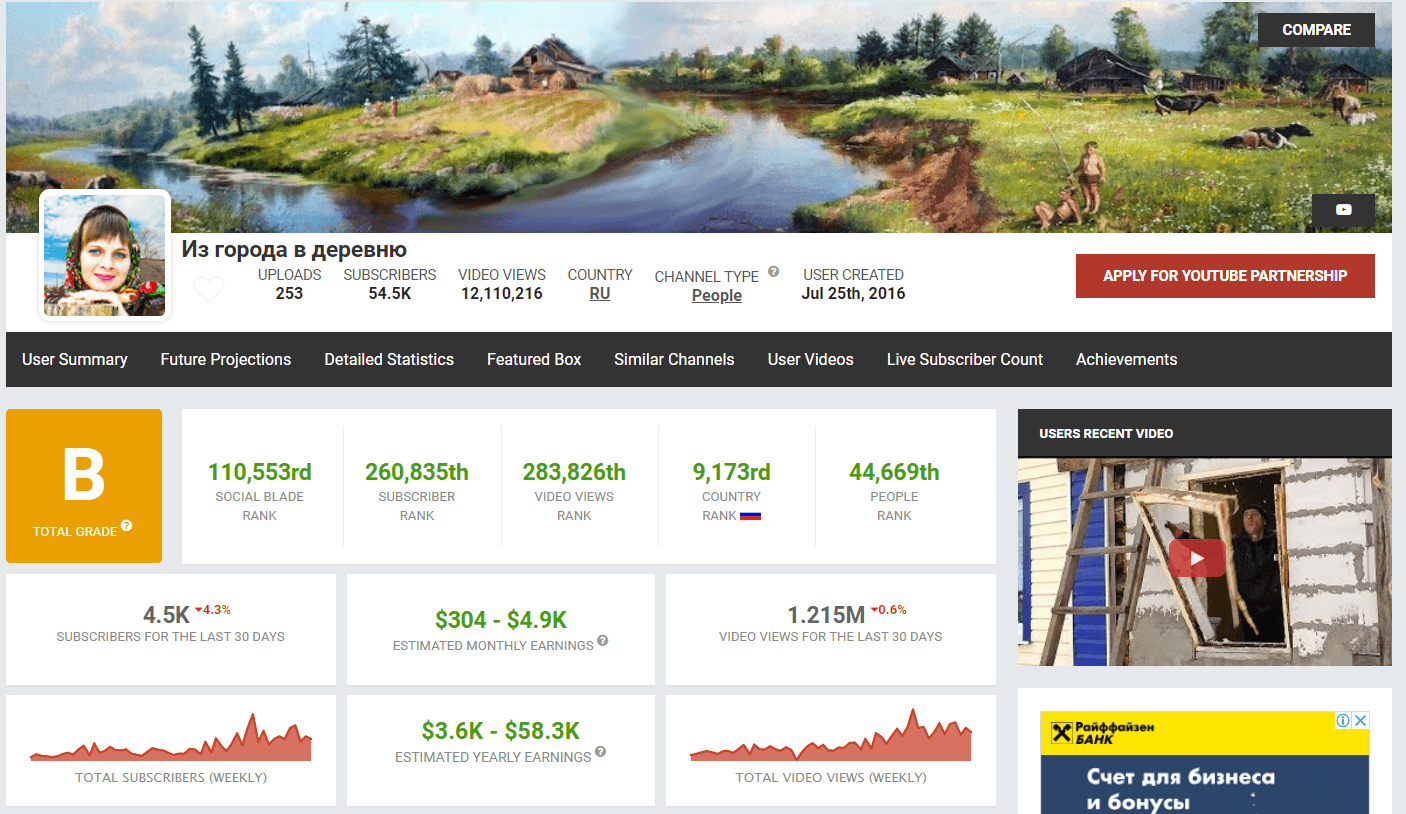Click the Total Grade question mark icon
1406x814 pixels.
pos(127,526)
